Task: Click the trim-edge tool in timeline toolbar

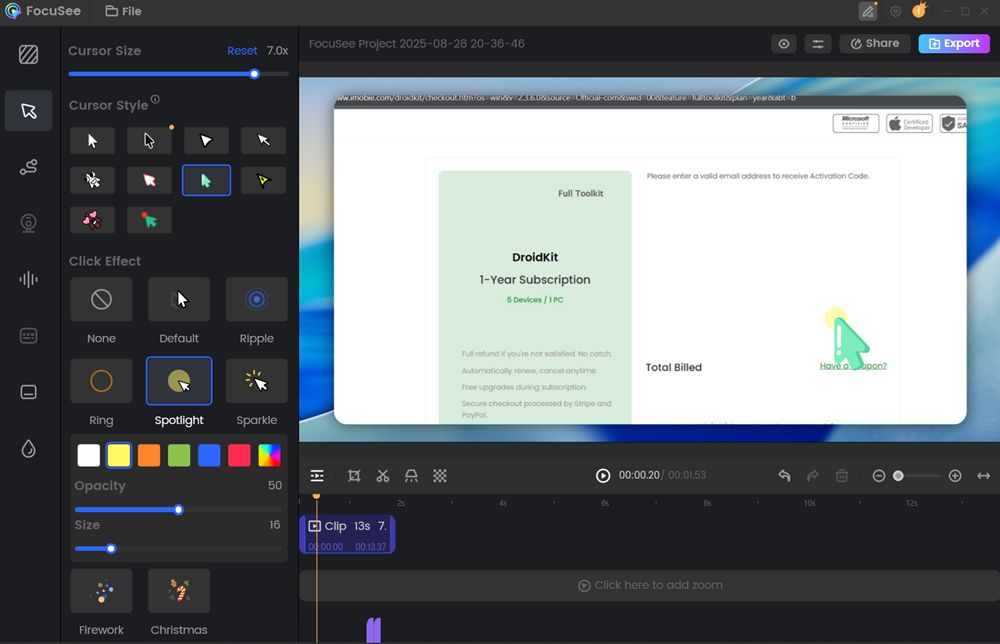Action: click(x=411, y=476)
